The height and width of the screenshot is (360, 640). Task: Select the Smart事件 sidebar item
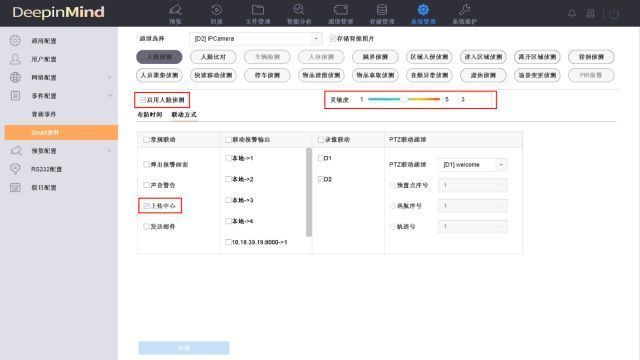click(61, 133)
